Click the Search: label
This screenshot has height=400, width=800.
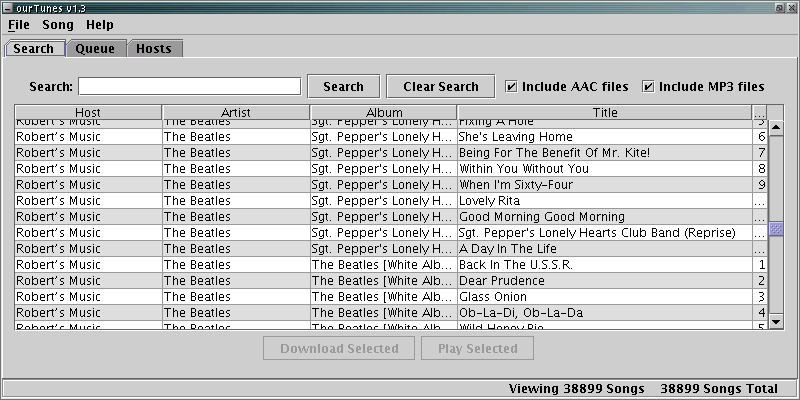pyautogui.click(x=51, y=87)
